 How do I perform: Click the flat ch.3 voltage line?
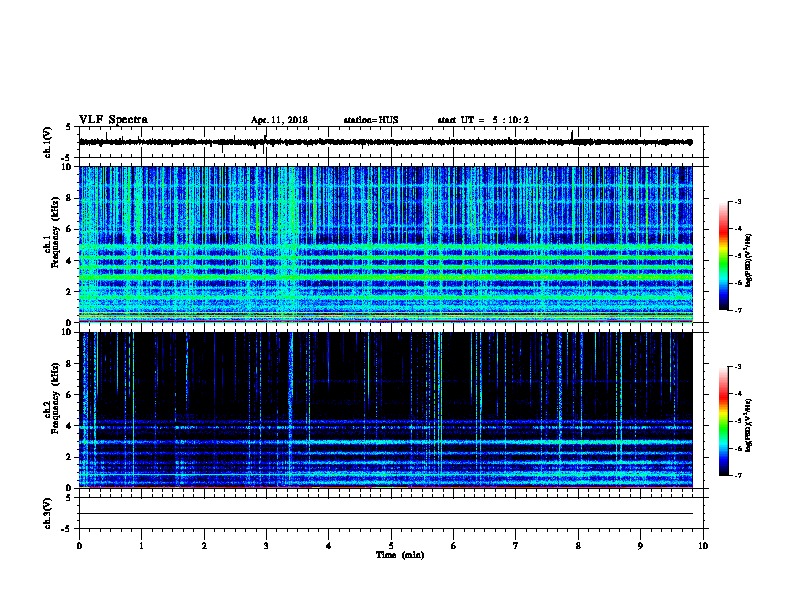coord(386,514)
